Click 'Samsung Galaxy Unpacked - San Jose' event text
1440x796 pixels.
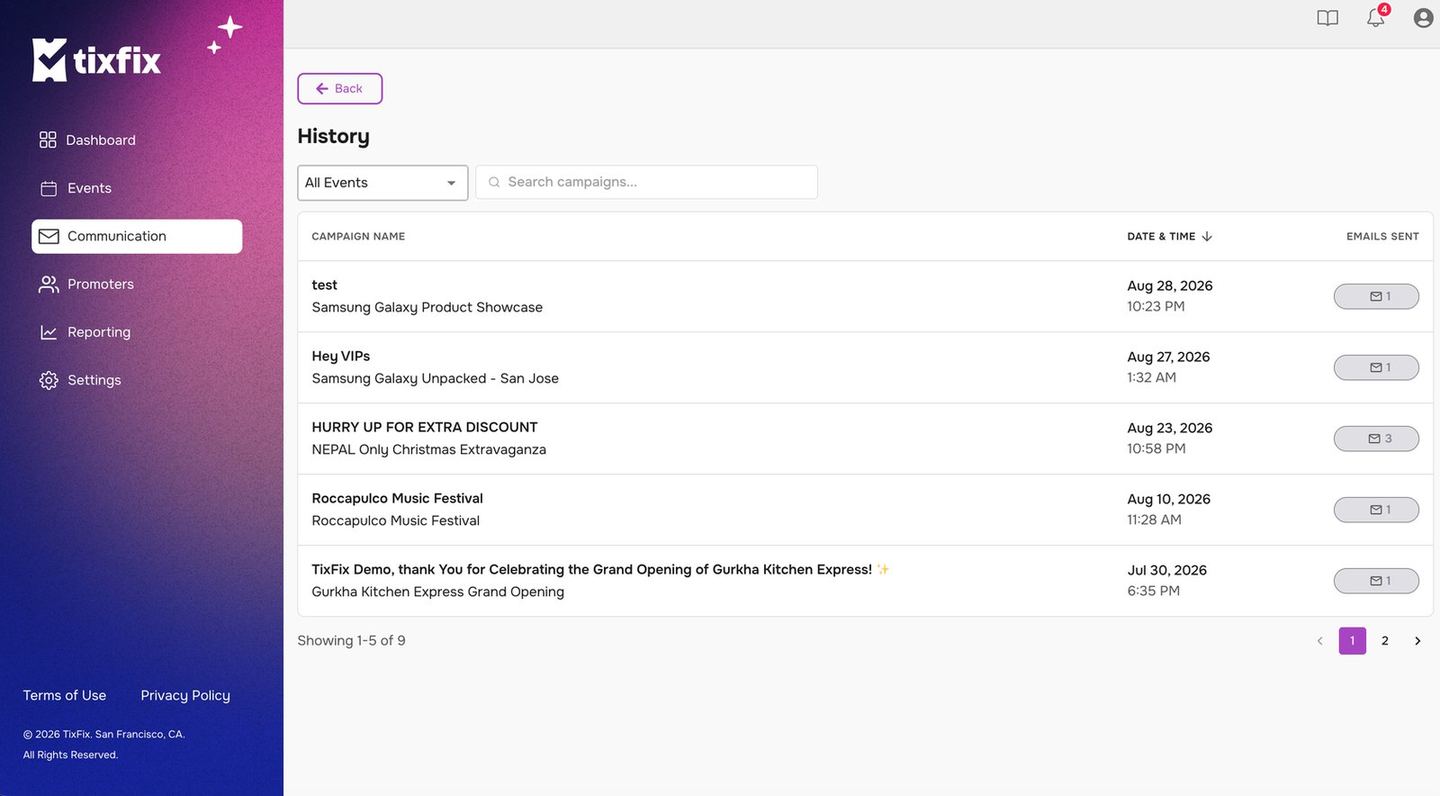click(x=435, y=379)
